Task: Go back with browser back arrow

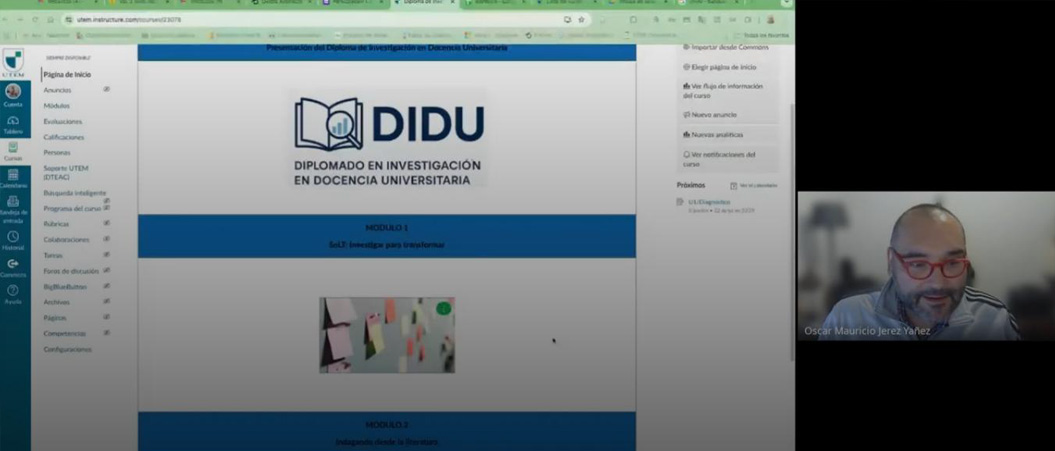Action: [7, 20]
